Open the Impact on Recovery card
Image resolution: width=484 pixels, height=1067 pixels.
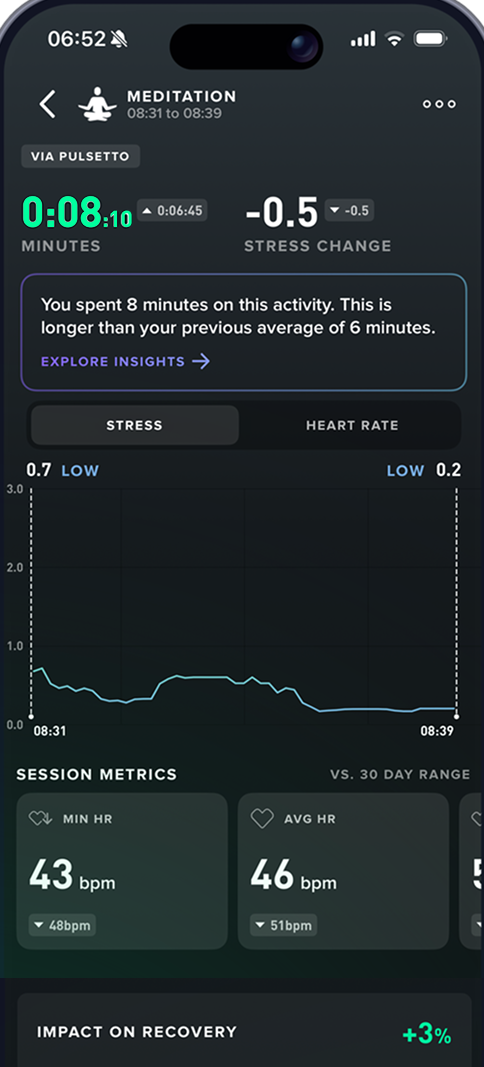click(244, 1030)
